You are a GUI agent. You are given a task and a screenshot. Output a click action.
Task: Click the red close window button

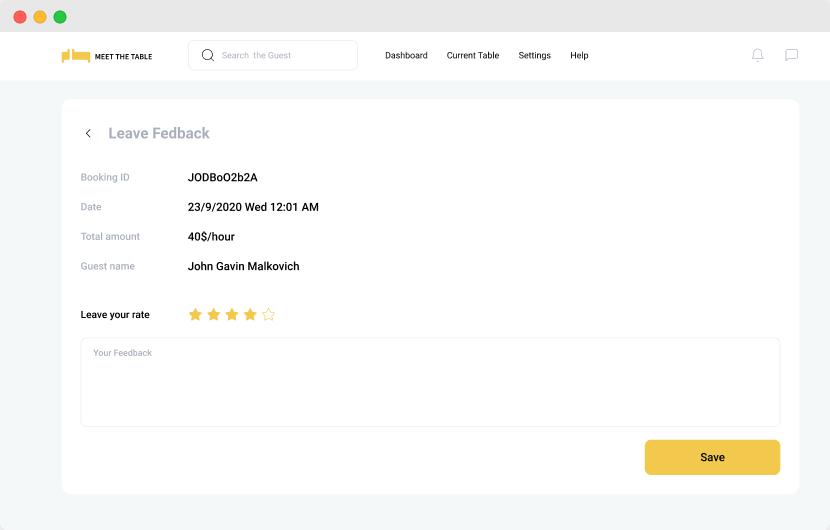pos(20,17)
